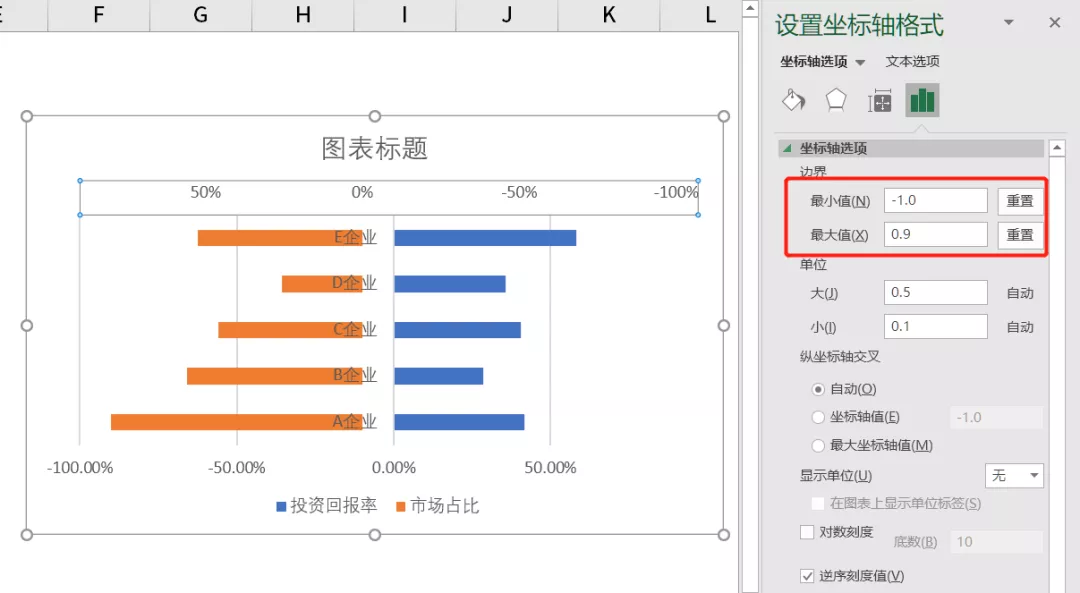Select column header I

(404, 15)
